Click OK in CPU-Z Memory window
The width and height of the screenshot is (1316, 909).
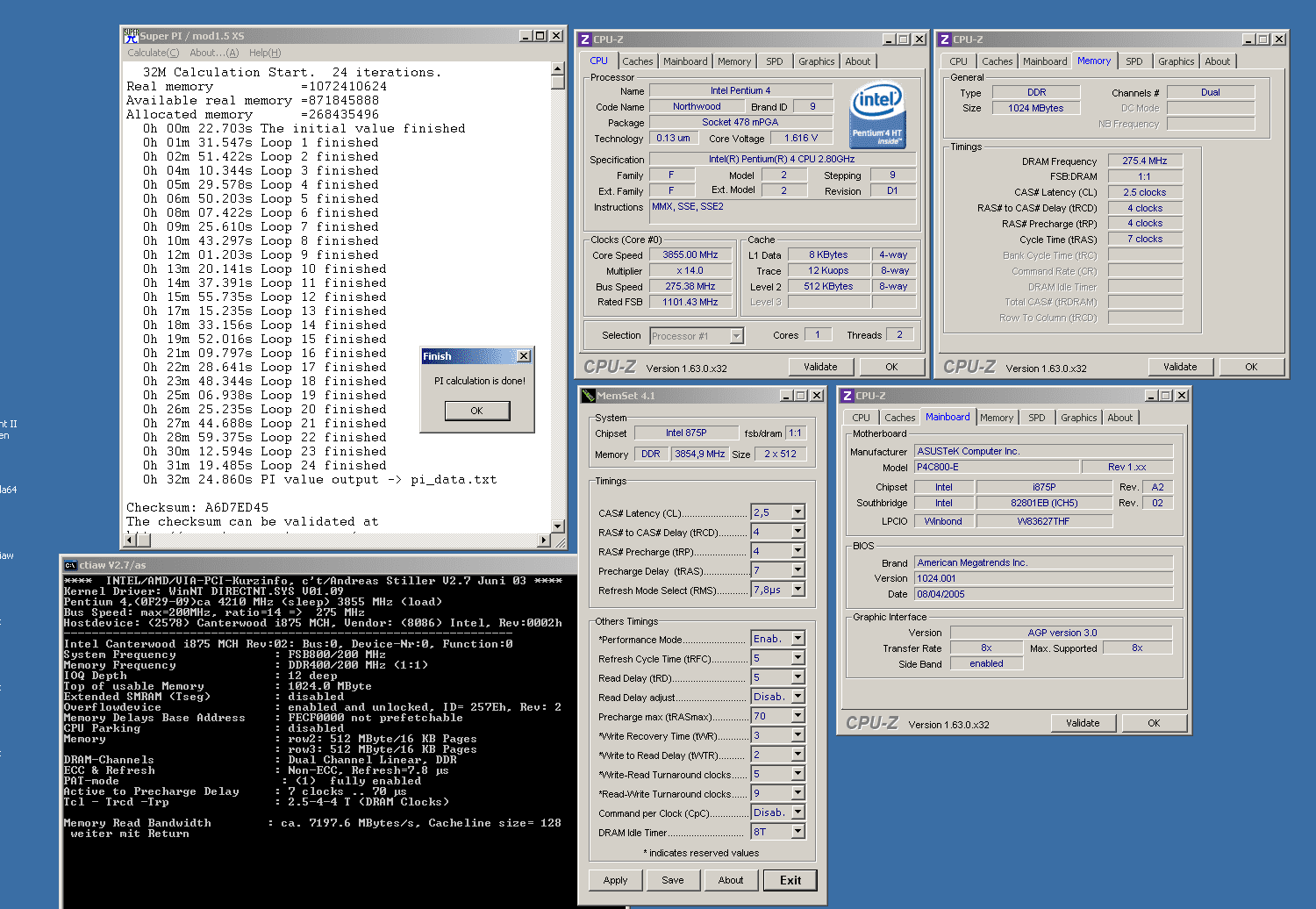pos(1251,367)
